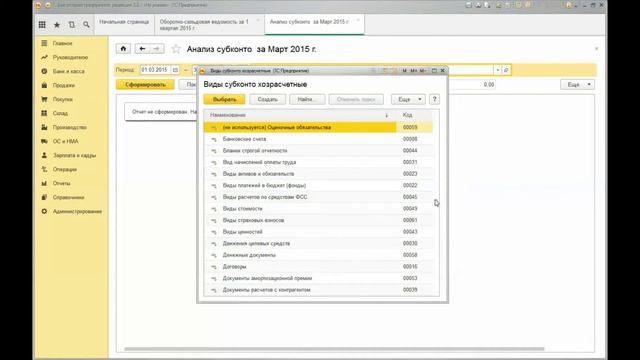Image resolution: width=640 pixels, height=360 pixels.
Task: Open calendar picker for period start date
Action: pos(175,70)
